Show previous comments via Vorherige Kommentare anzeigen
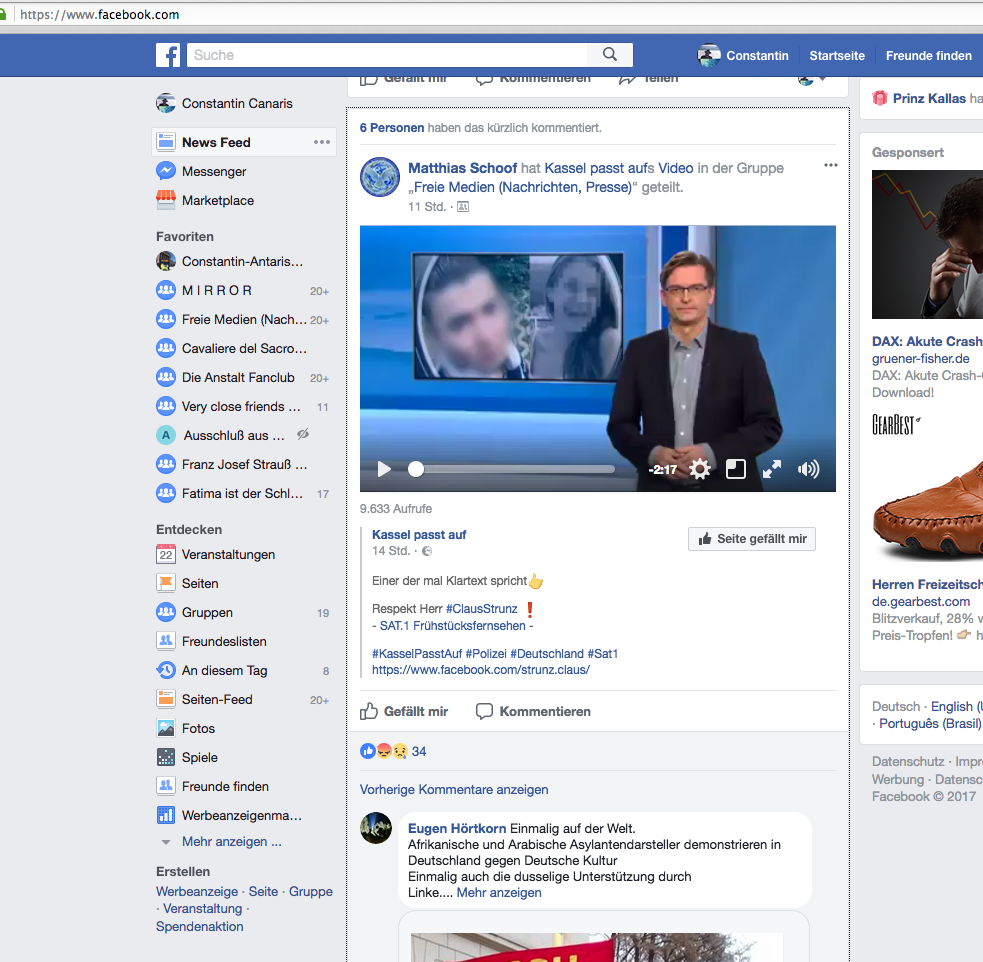This screenshot has width=983, height=962. tap(454, 789)
